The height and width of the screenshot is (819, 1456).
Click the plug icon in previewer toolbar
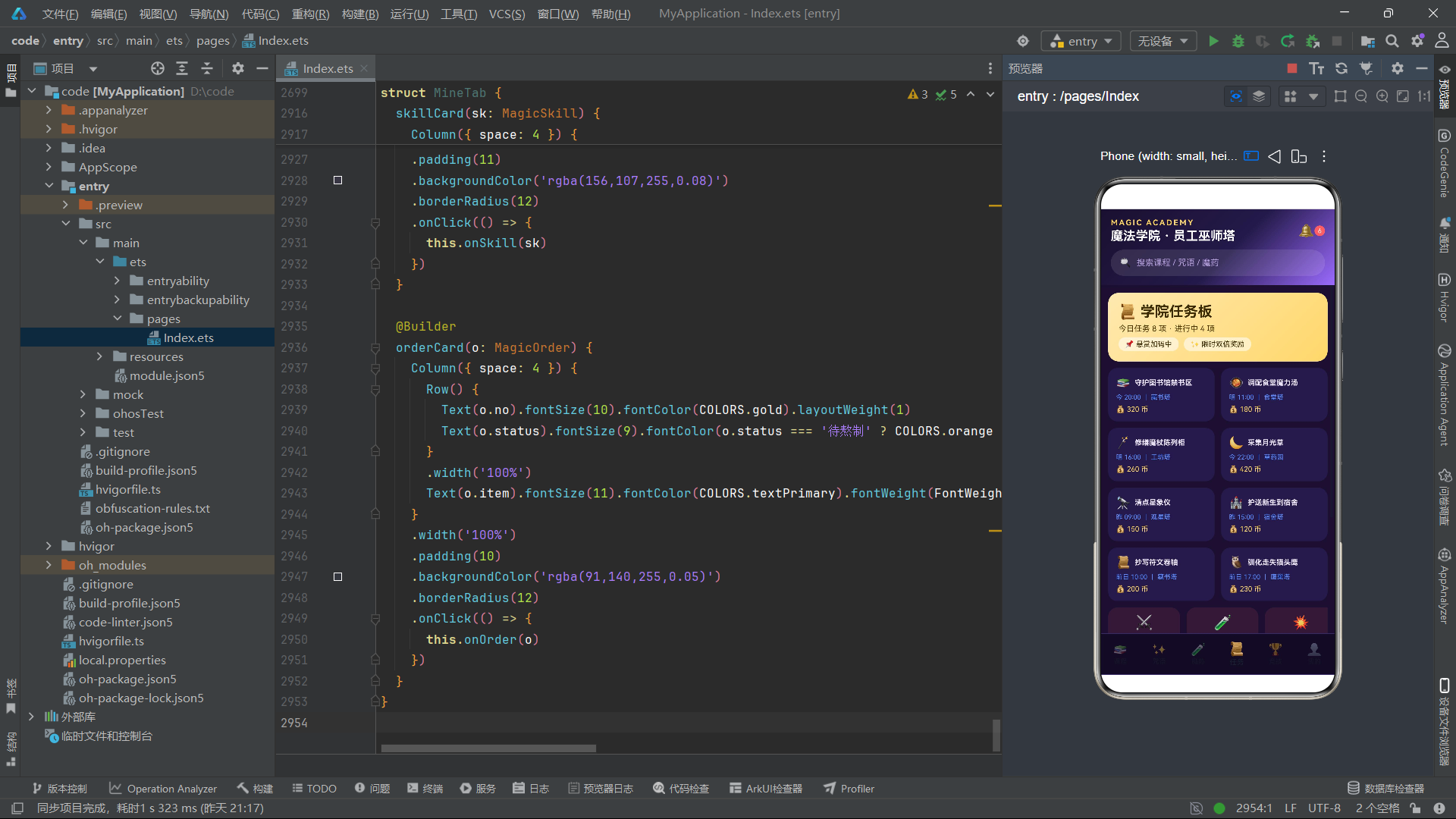pos(1367,68)
